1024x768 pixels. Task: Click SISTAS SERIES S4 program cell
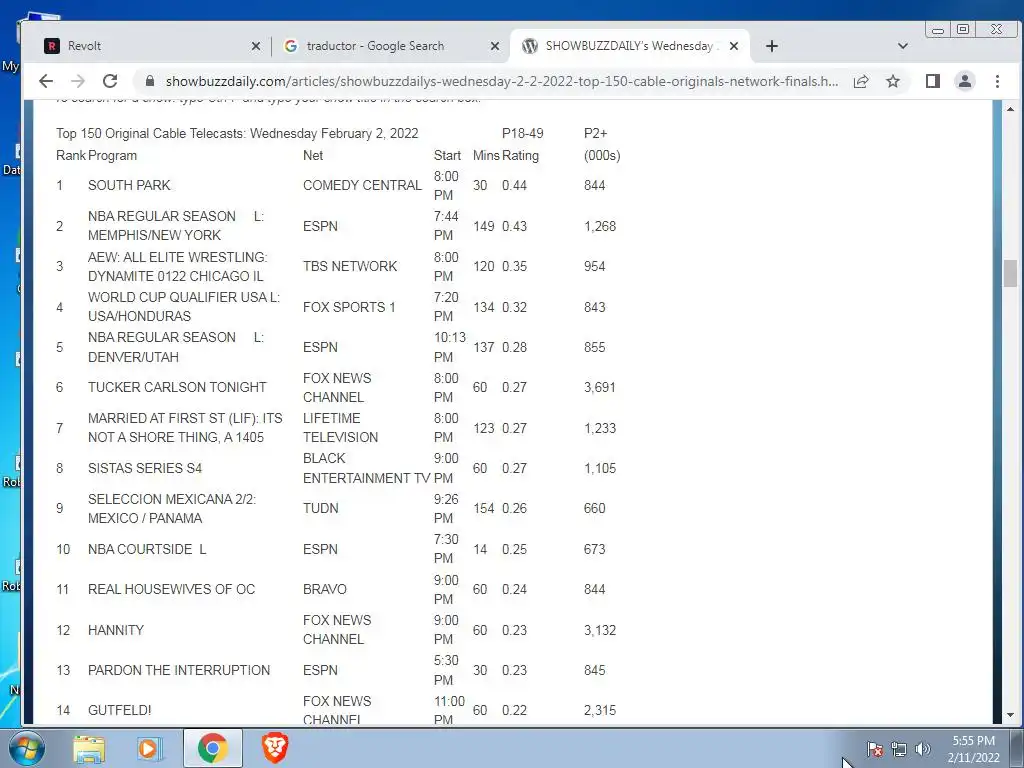(144, 468)
